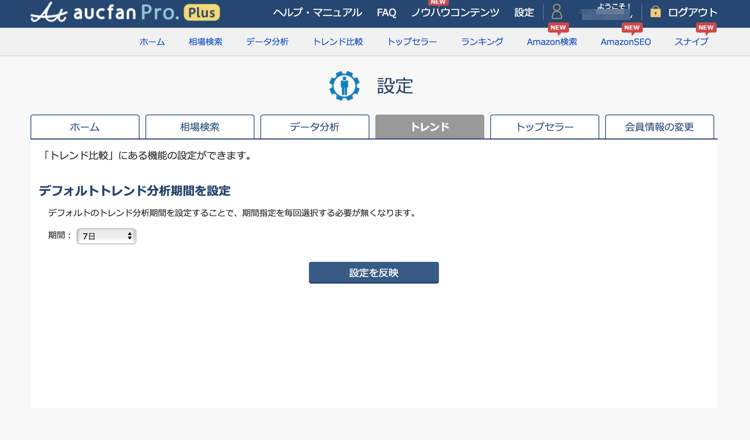Click 設定 in the top header
Image resolution: width=750 pixels, height=440 pixels.
tap(524, 13)
